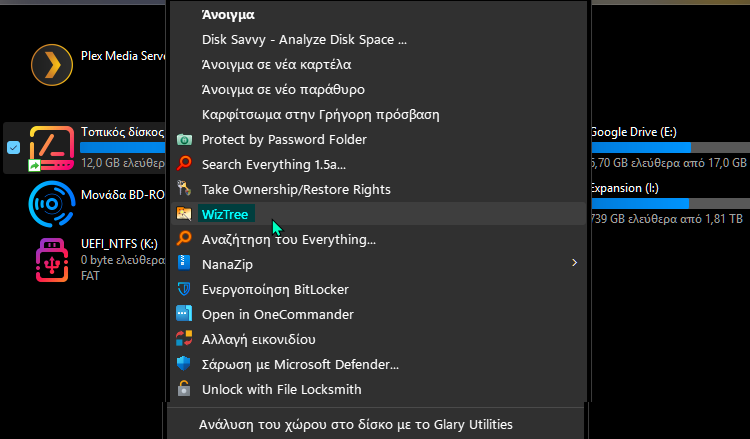Select Άνοιγμα at the top of the menu
Screen dimensions: 750x439
tap(228, 15)
